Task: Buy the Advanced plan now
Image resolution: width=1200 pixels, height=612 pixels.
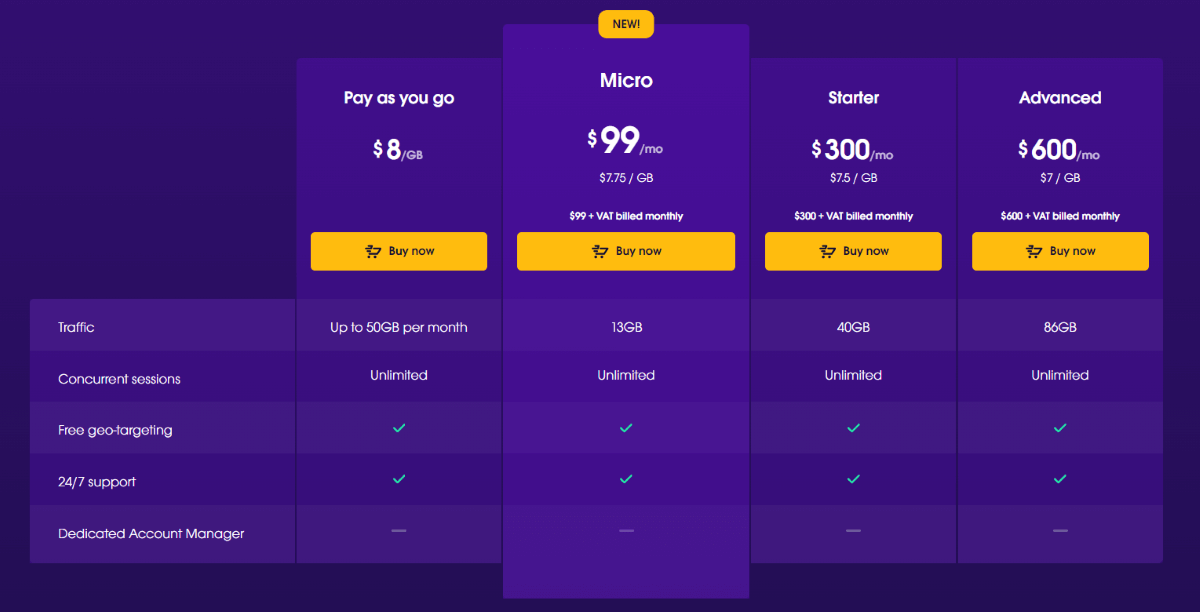Action: (1060, 251)
